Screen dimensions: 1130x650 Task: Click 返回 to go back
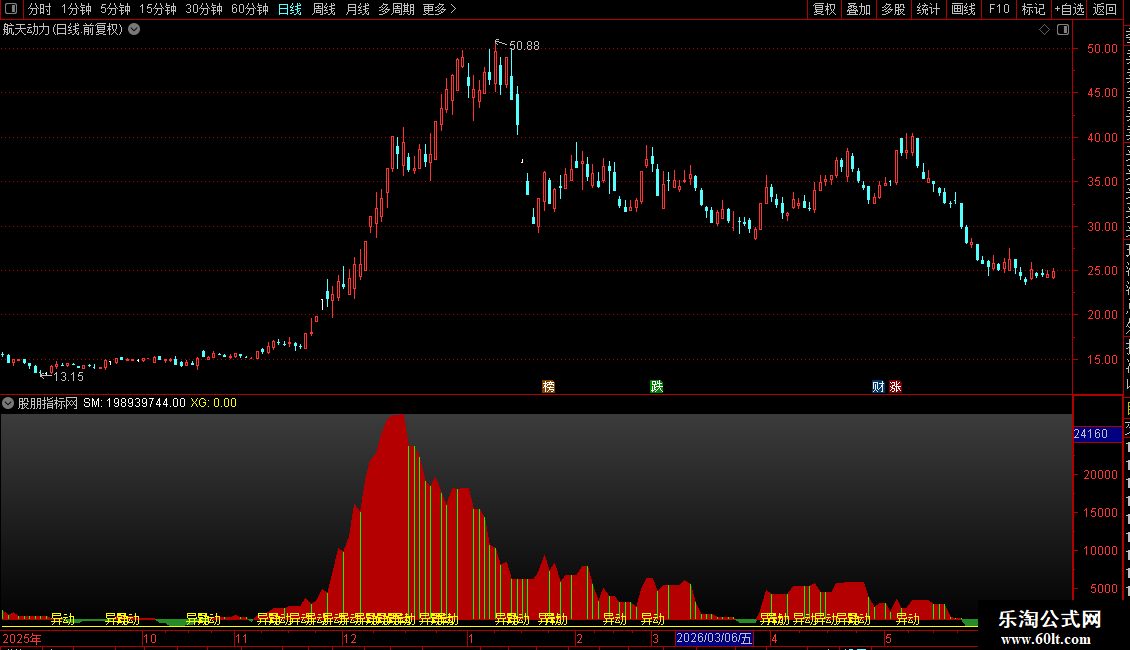click(x=1105, y=9)
